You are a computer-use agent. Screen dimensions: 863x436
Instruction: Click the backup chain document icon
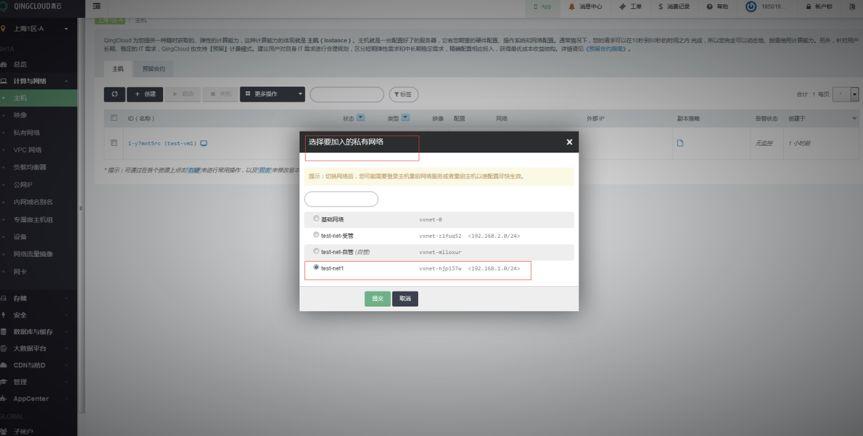click(680, 143)
